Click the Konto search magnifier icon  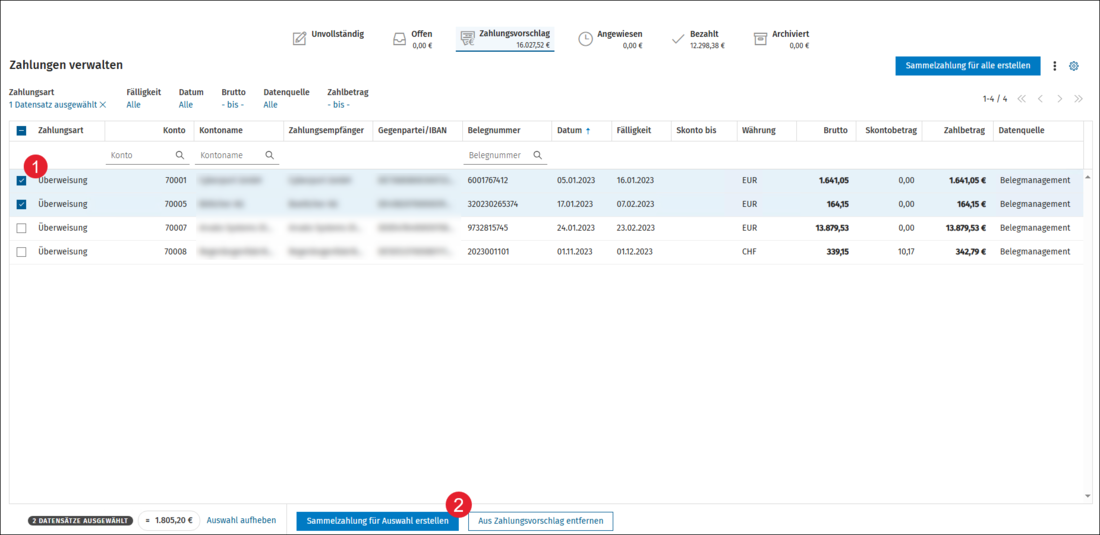click(x=180, y=155)
